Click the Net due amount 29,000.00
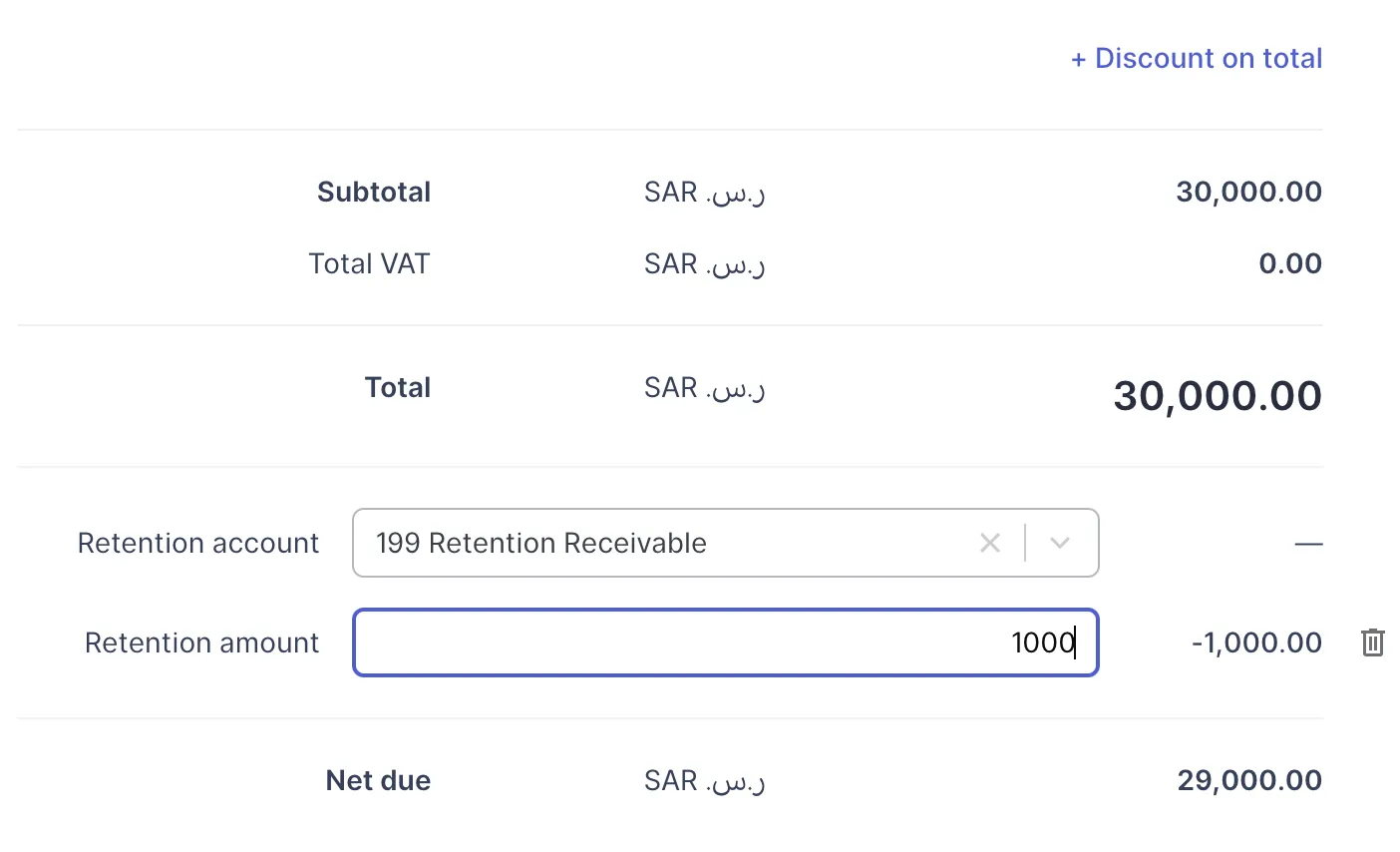 click(1247, 780)
